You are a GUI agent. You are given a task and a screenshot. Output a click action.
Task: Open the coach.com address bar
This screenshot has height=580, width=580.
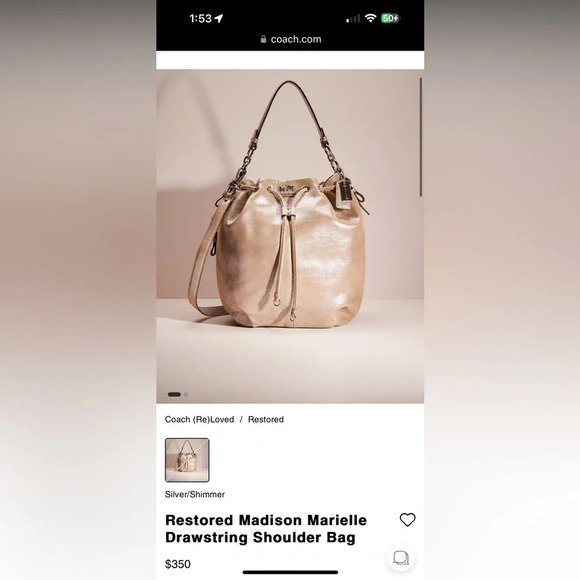[290, 39]
